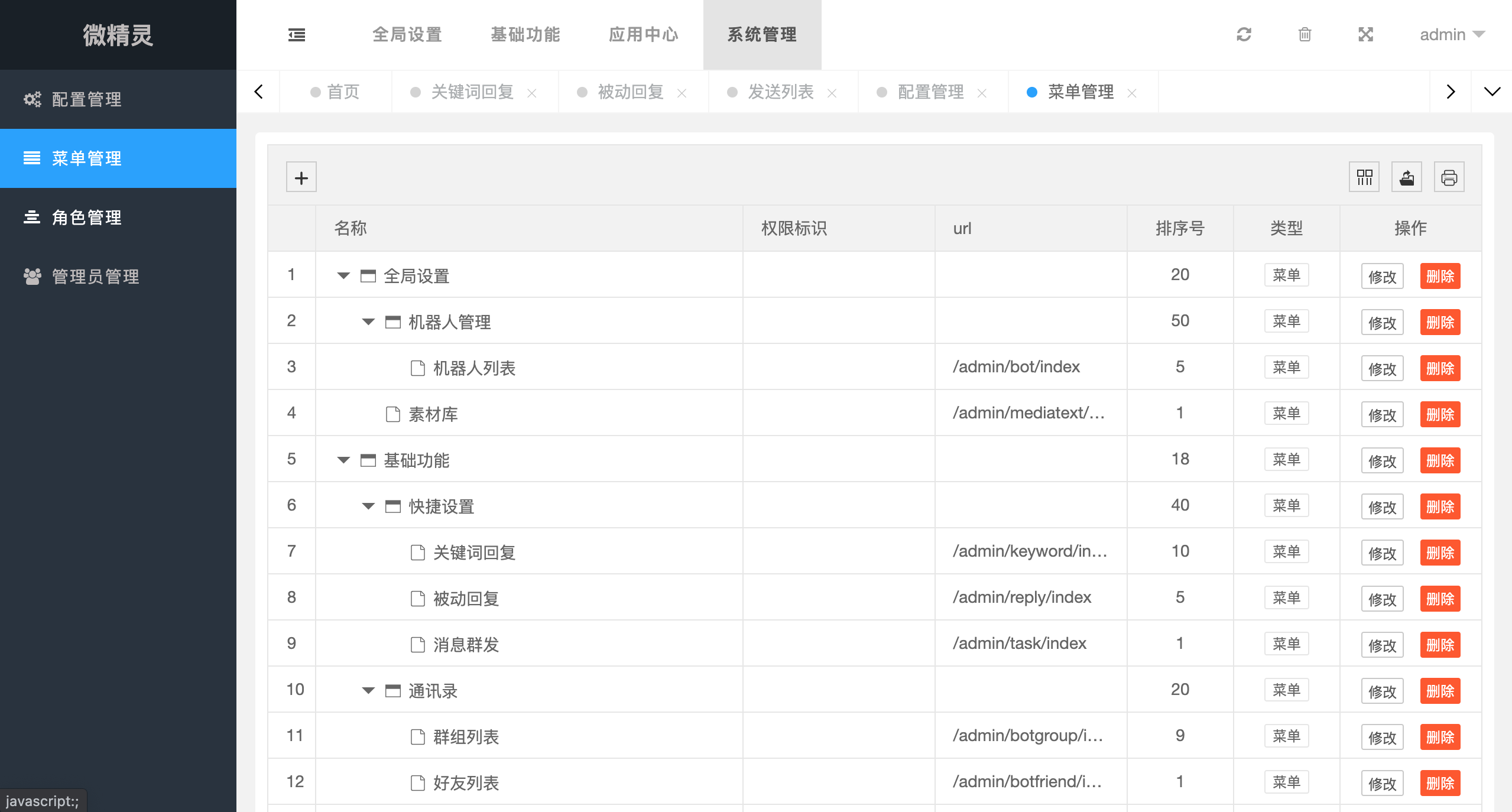
Task: Enter fullscreen with the expand icon
Action: (1365, 35)
